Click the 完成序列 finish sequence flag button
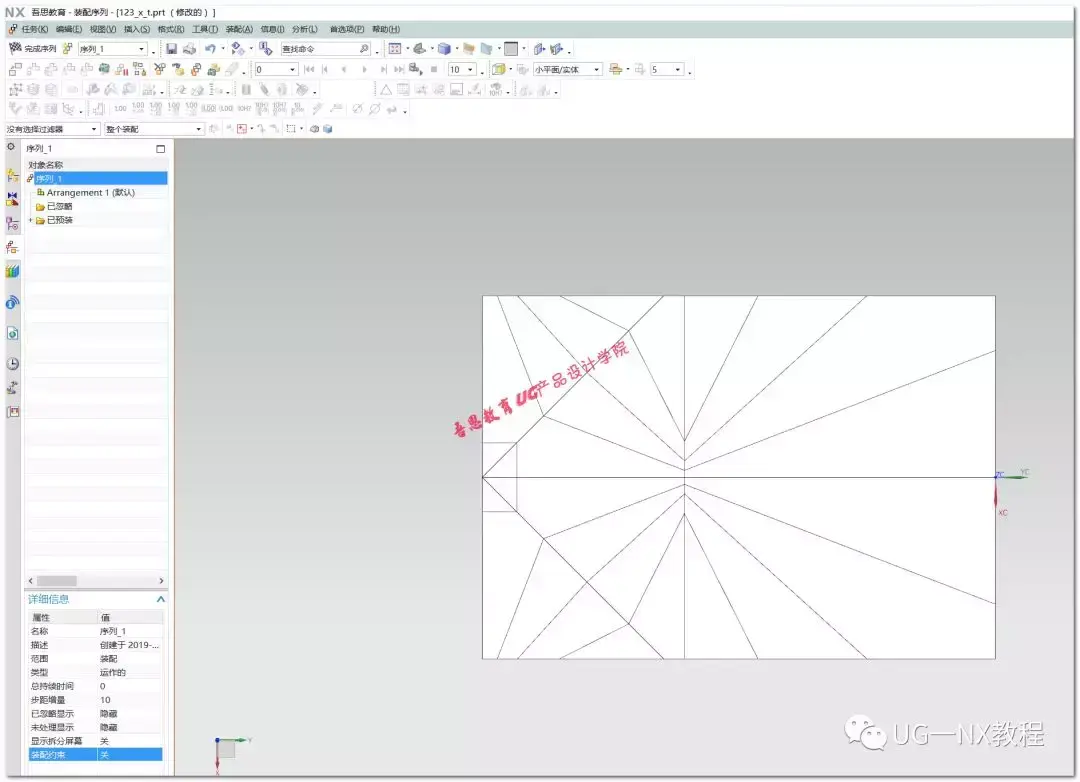 pos(32,48)
